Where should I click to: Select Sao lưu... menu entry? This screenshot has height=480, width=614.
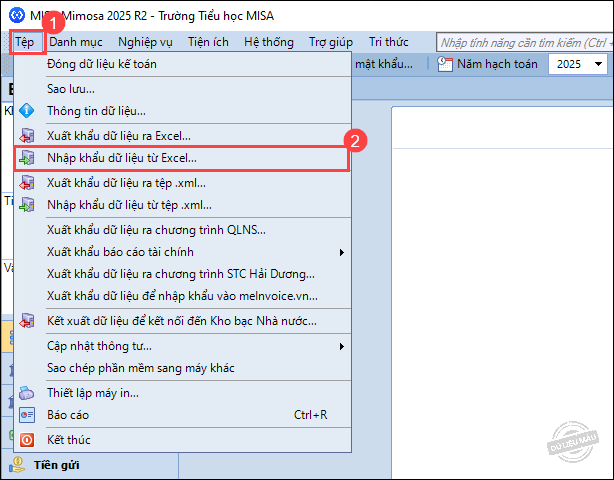[x=182, y=89]
